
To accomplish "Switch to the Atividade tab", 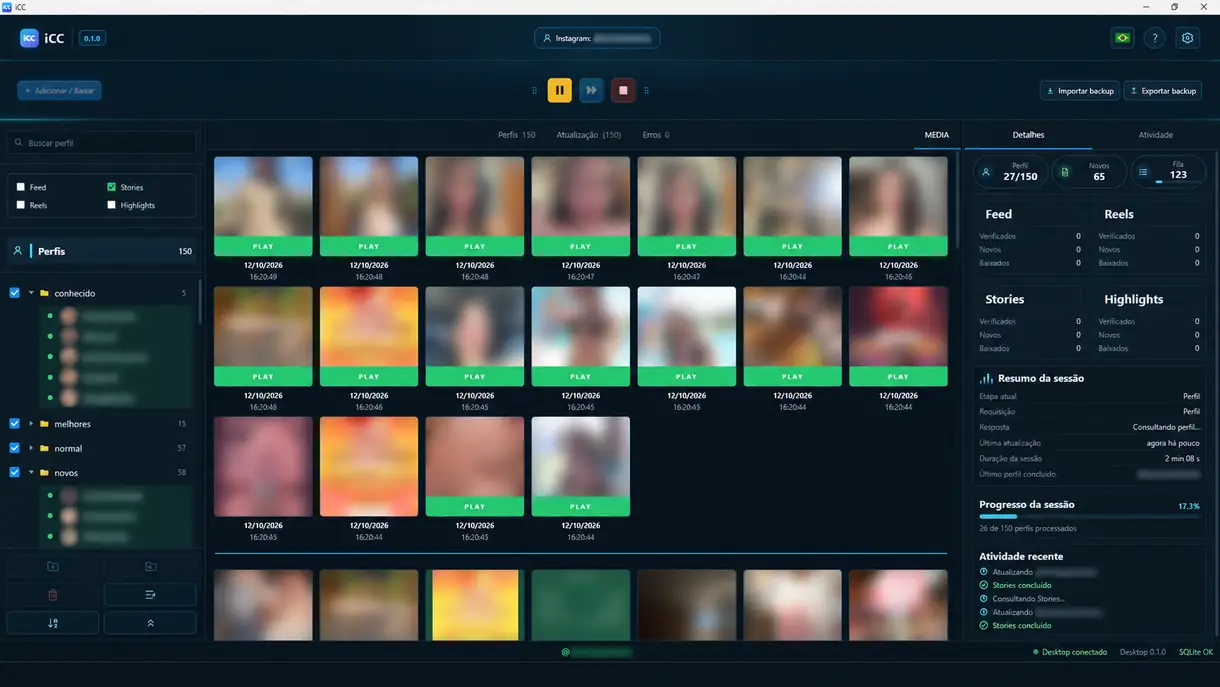I will click(1155, 135).
